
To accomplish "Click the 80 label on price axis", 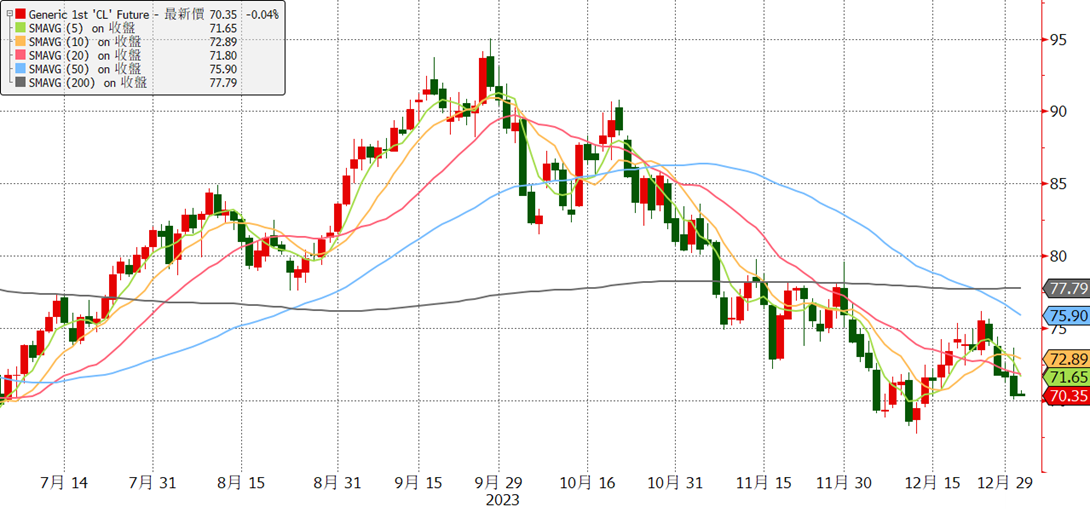I will coord(1057,256).
